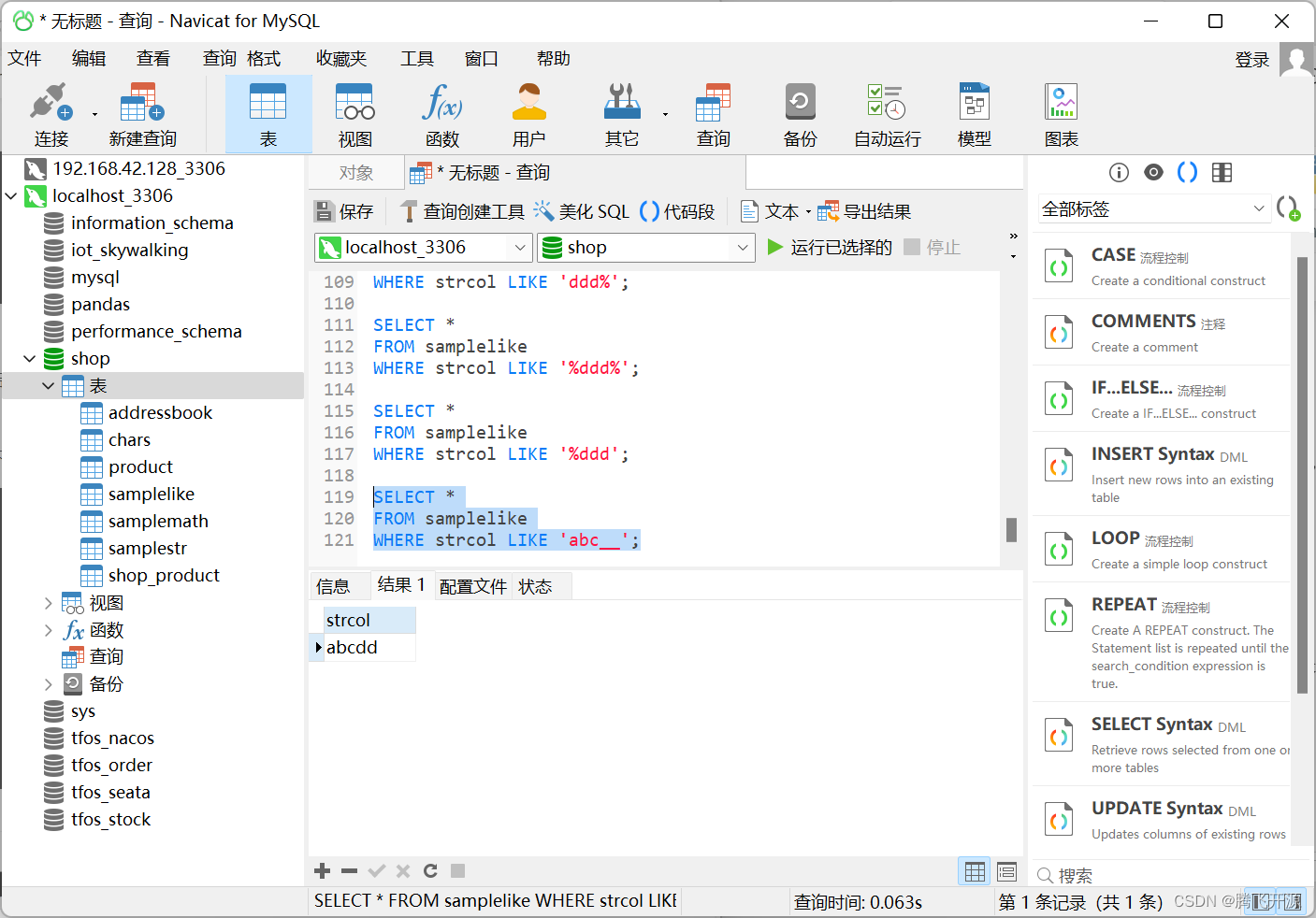The height and width of the screenshot is (918, 1316).
Task: Click the 连接 connection toolbar icon
Action: [x=51, y=115]
